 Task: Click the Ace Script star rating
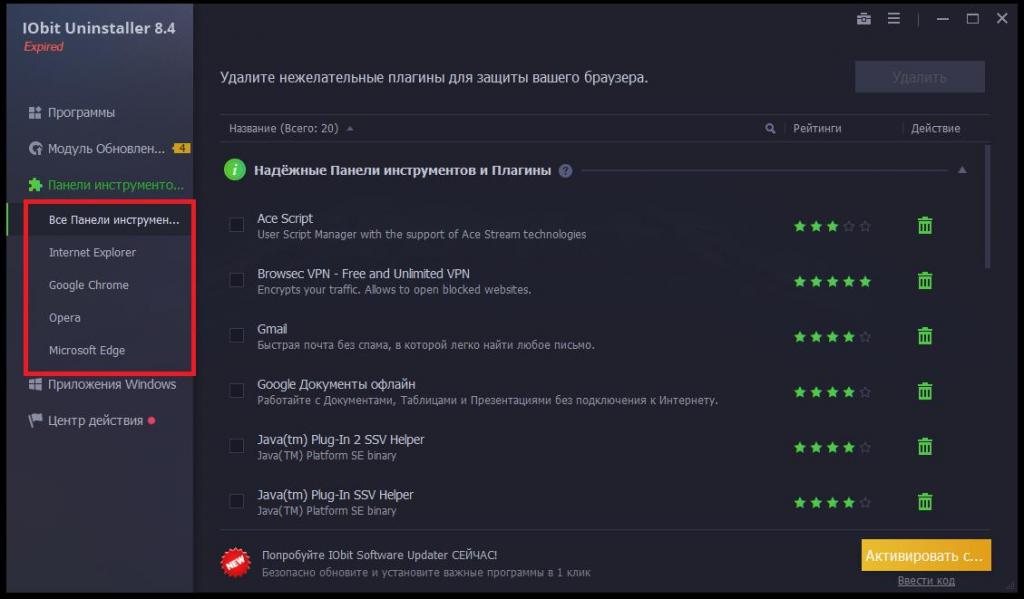(x=832, y=226)
